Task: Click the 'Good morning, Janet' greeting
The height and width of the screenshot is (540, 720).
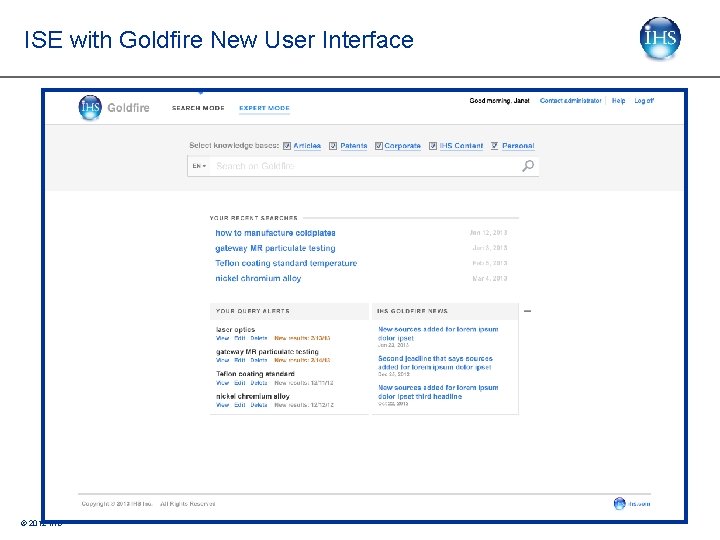Action: coord(499,101)
